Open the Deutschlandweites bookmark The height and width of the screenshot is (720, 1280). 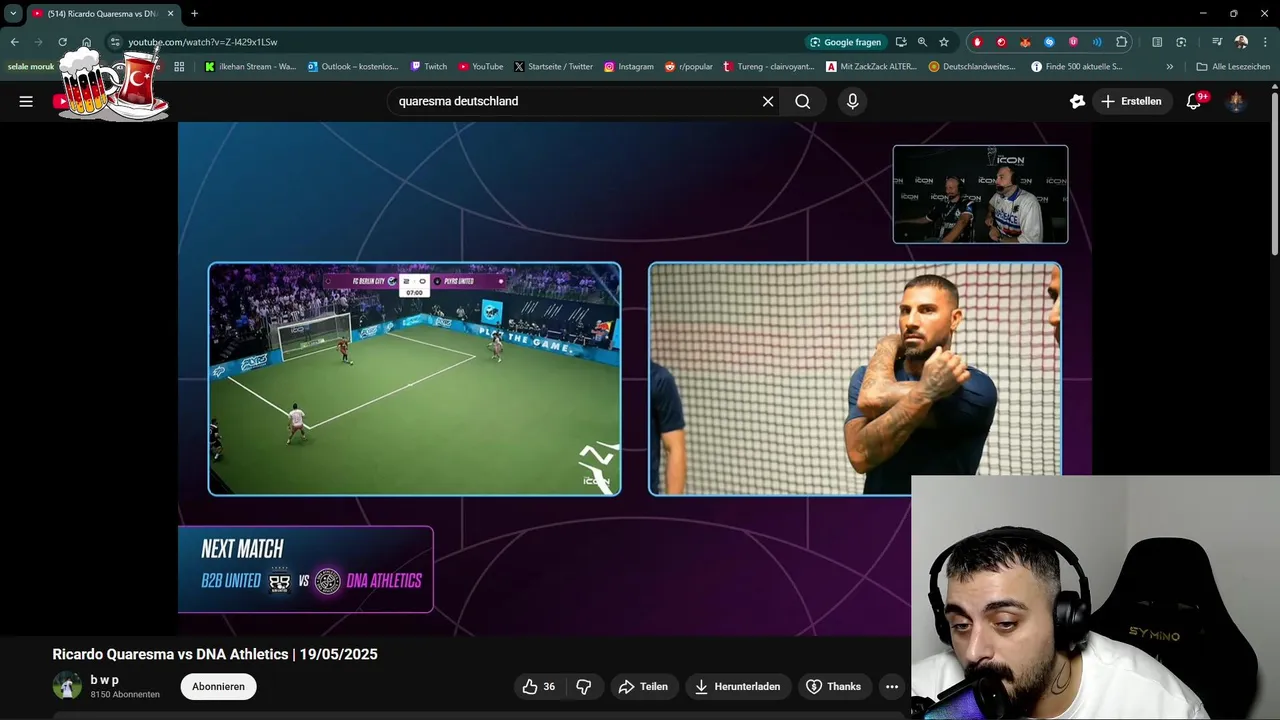point(973,67)
